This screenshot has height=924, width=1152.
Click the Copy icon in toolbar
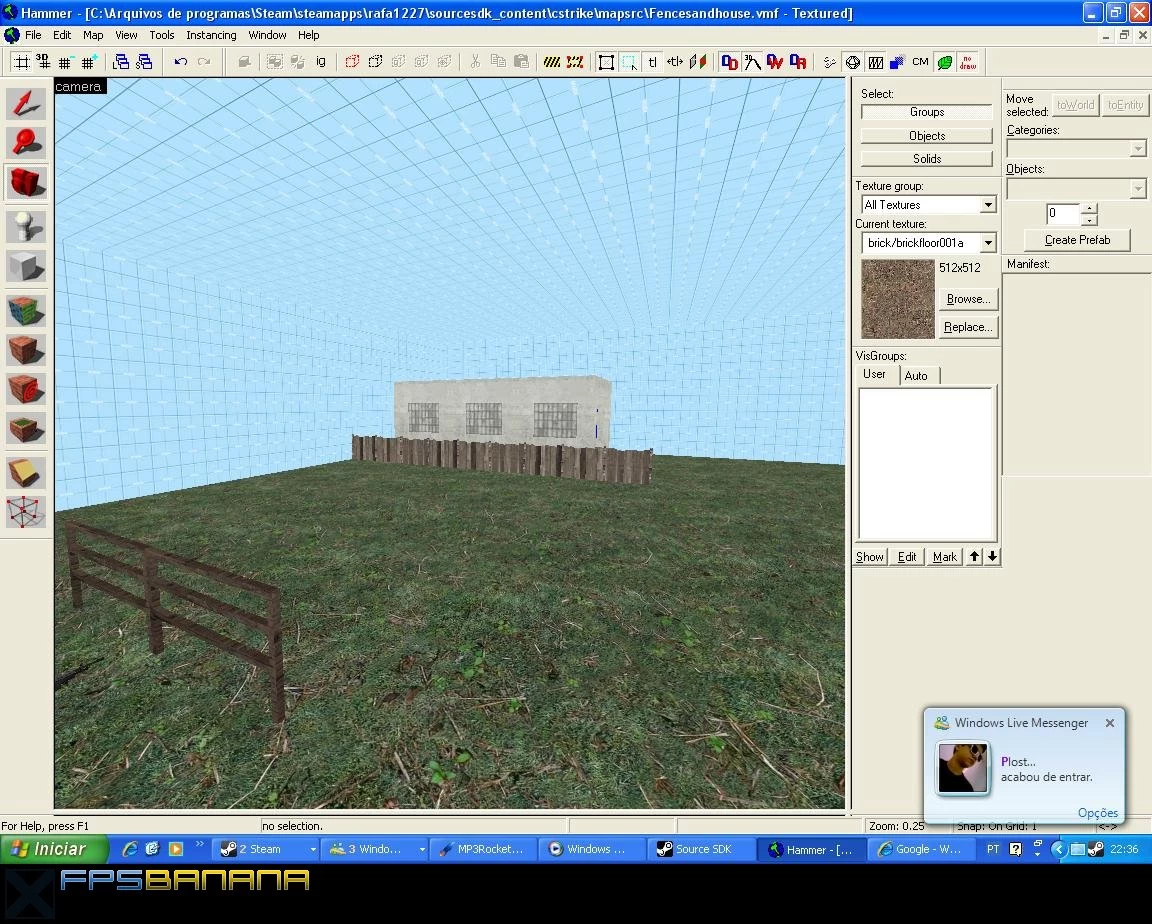point(498,62)
